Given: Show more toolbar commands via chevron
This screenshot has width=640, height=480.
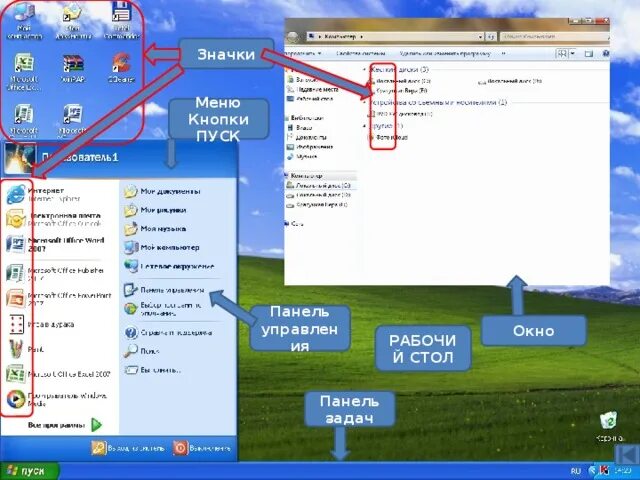Looking at the screenshot, I should coord(504,53).
